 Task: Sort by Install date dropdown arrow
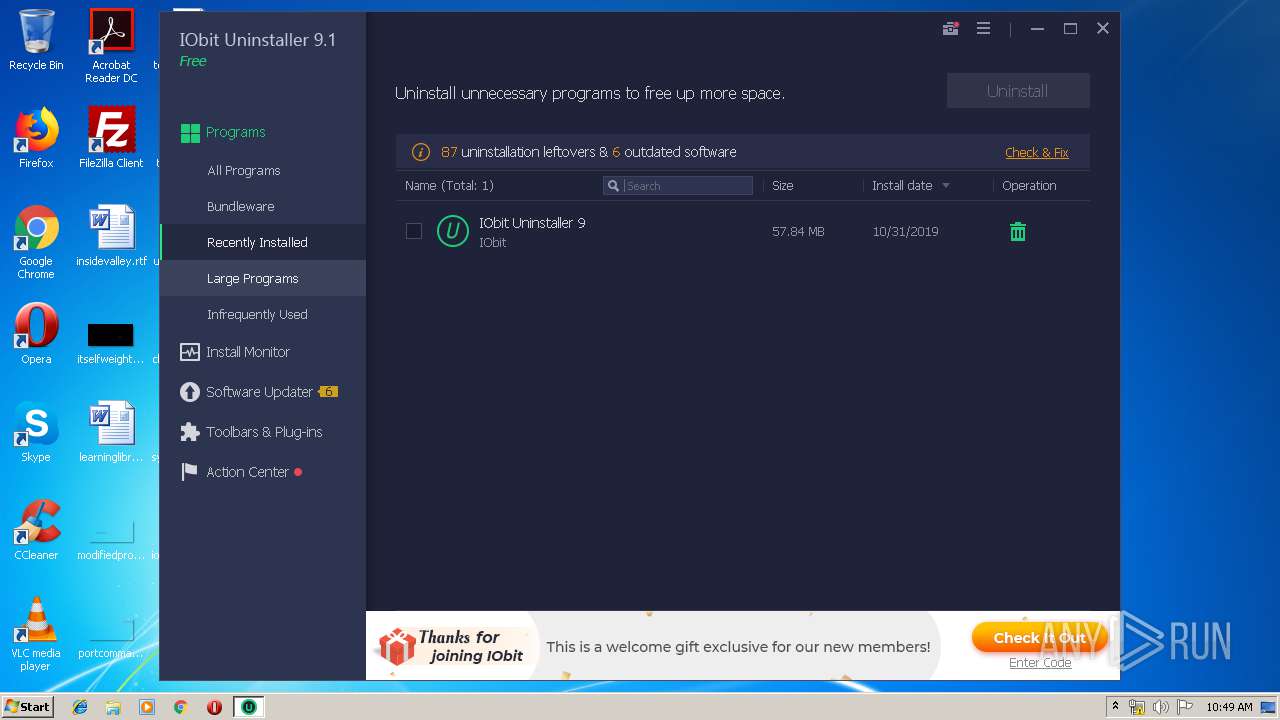(946, 186)
